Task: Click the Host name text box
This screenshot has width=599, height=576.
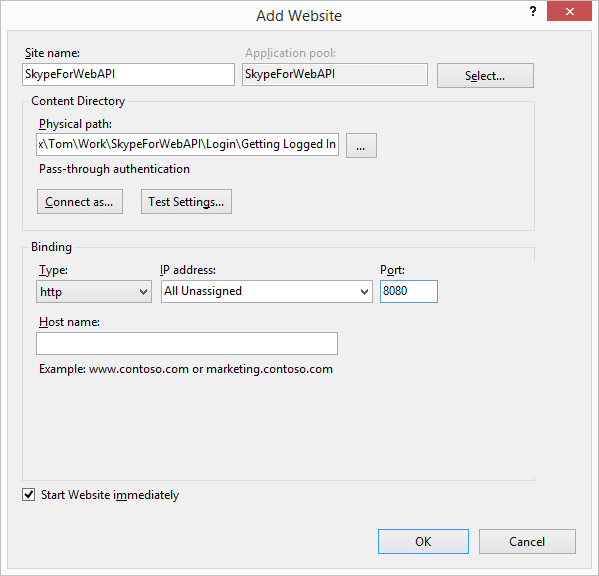Action: point(187,343)
